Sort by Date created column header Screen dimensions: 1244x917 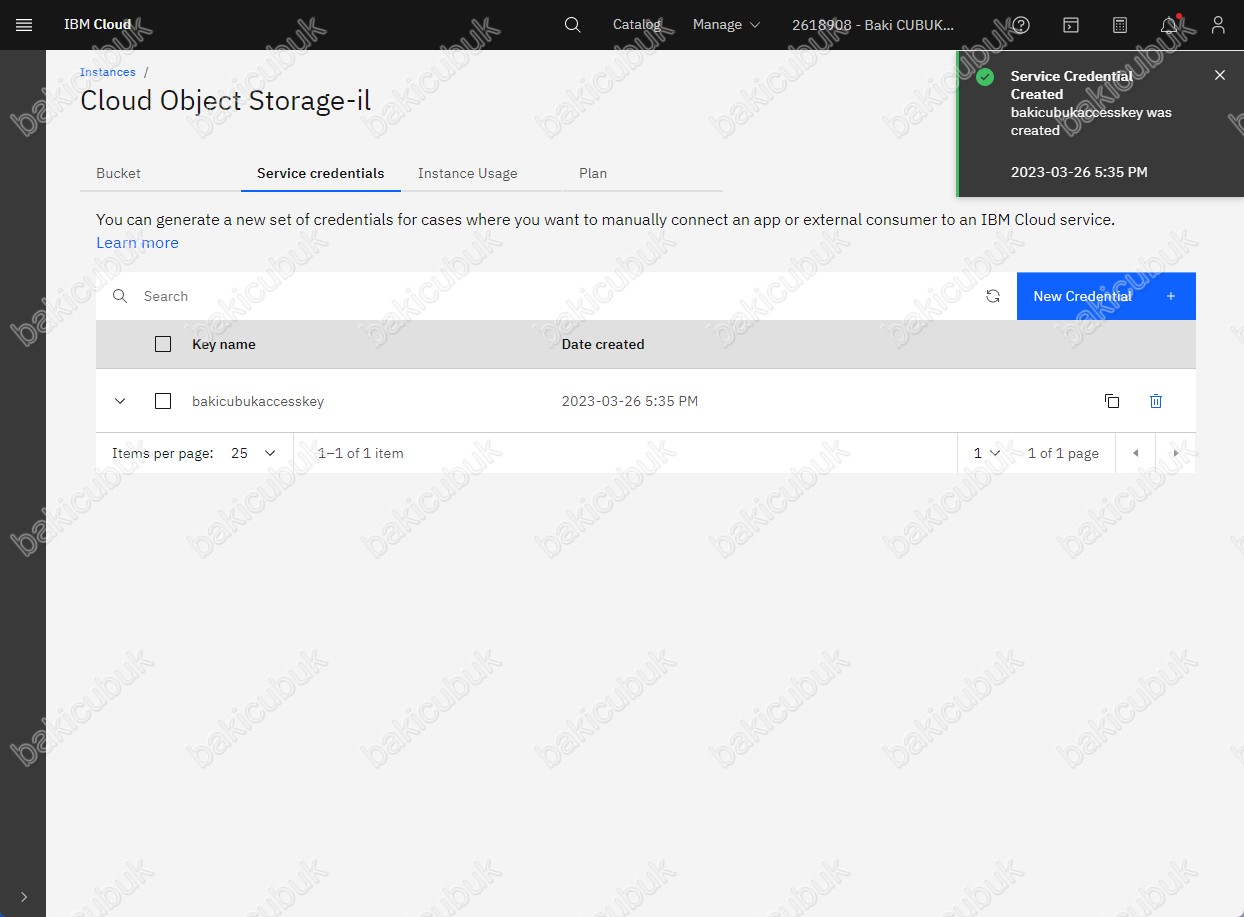[603, 344]
